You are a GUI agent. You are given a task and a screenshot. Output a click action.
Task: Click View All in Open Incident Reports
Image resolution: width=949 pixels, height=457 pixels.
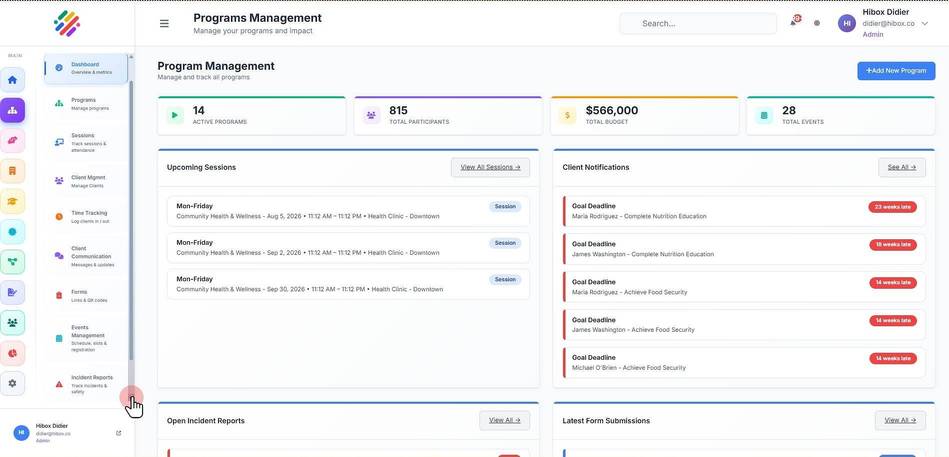click(505, 420)
